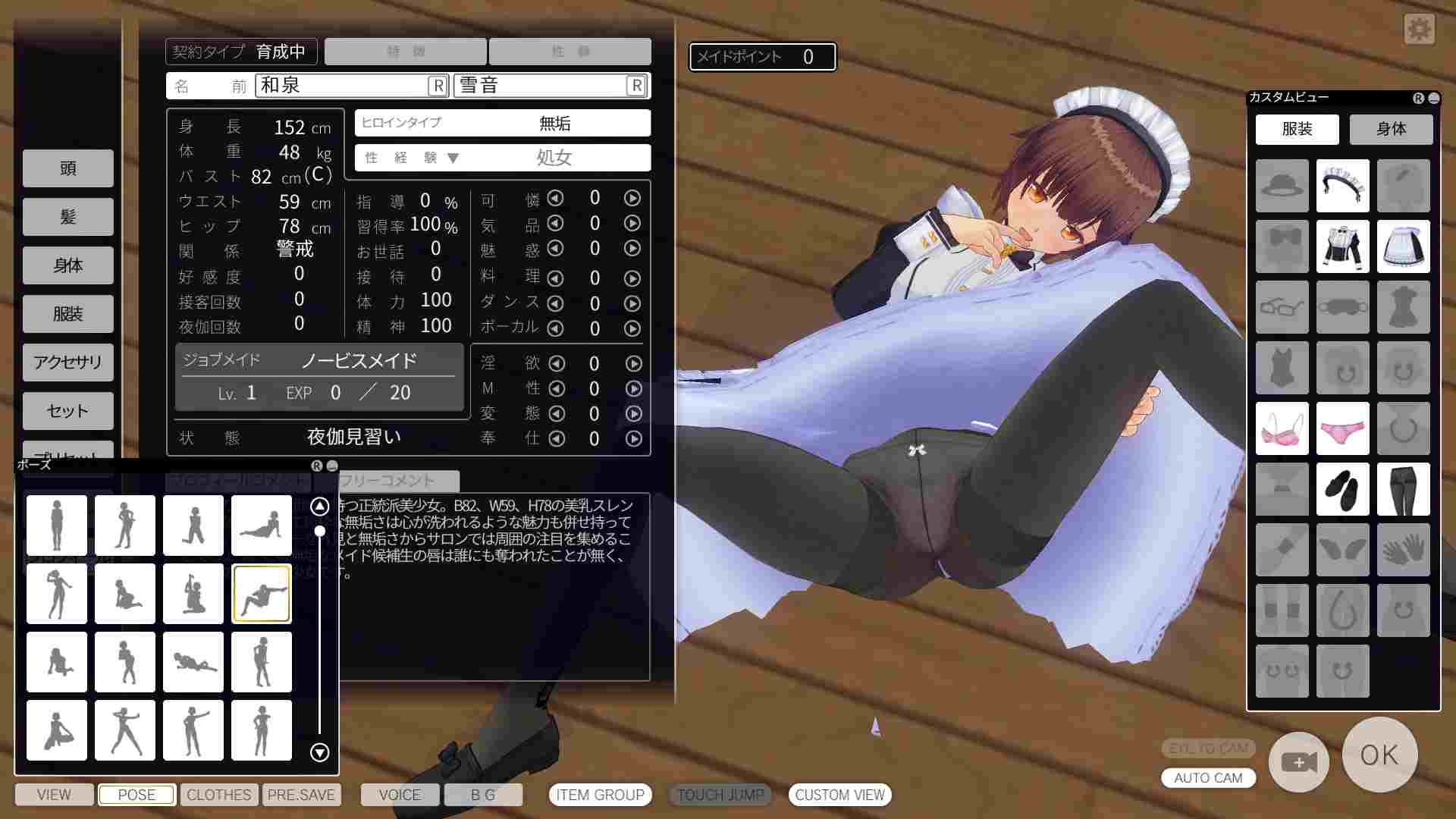Select the standing pose thumbnail

click(57, 525)
